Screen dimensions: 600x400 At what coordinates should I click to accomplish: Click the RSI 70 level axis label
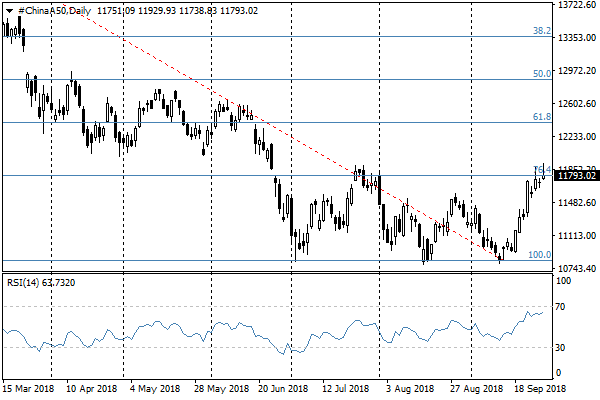(x=563, y=306)
